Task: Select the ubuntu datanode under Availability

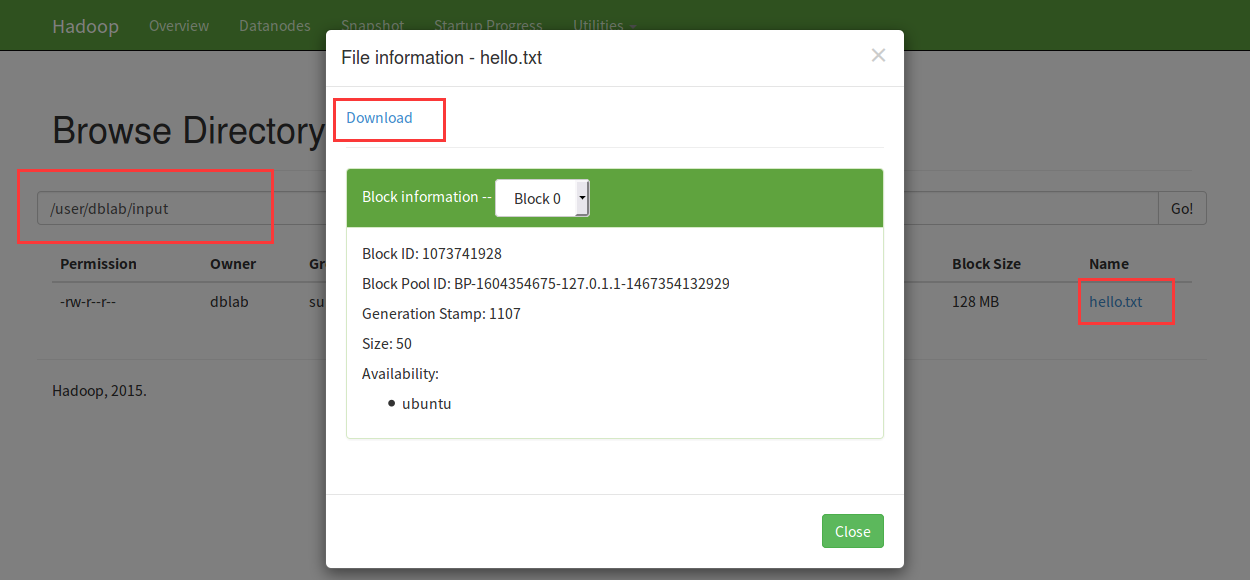Action: click(427, 403)
